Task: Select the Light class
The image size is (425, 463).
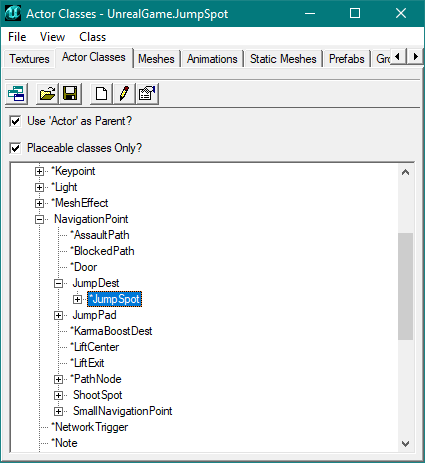Action: pos(64,187)
